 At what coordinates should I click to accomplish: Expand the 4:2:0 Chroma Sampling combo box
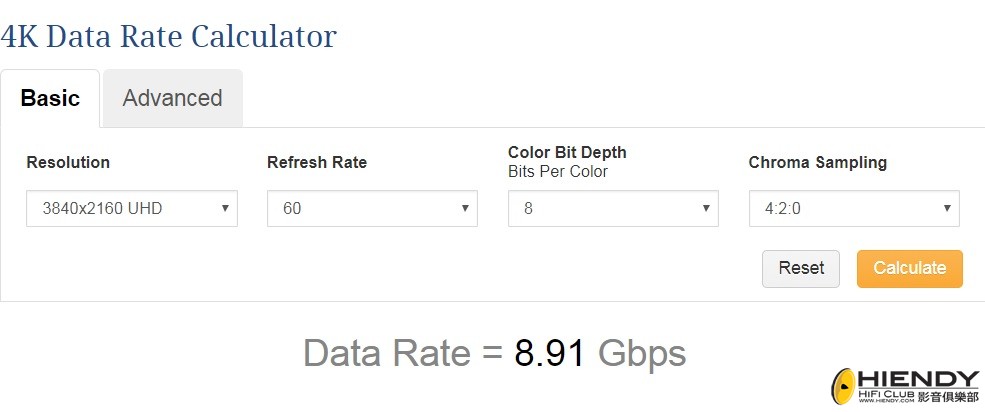(854, 209)
